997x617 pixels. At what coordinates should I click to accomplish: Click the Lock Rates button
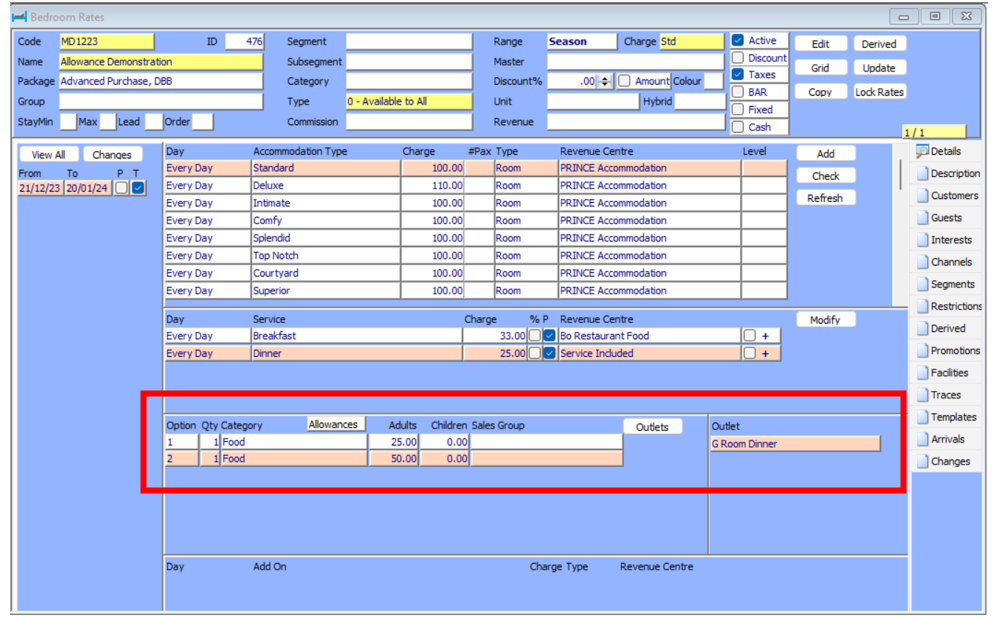pyautogui.click(x=879, y=92)
